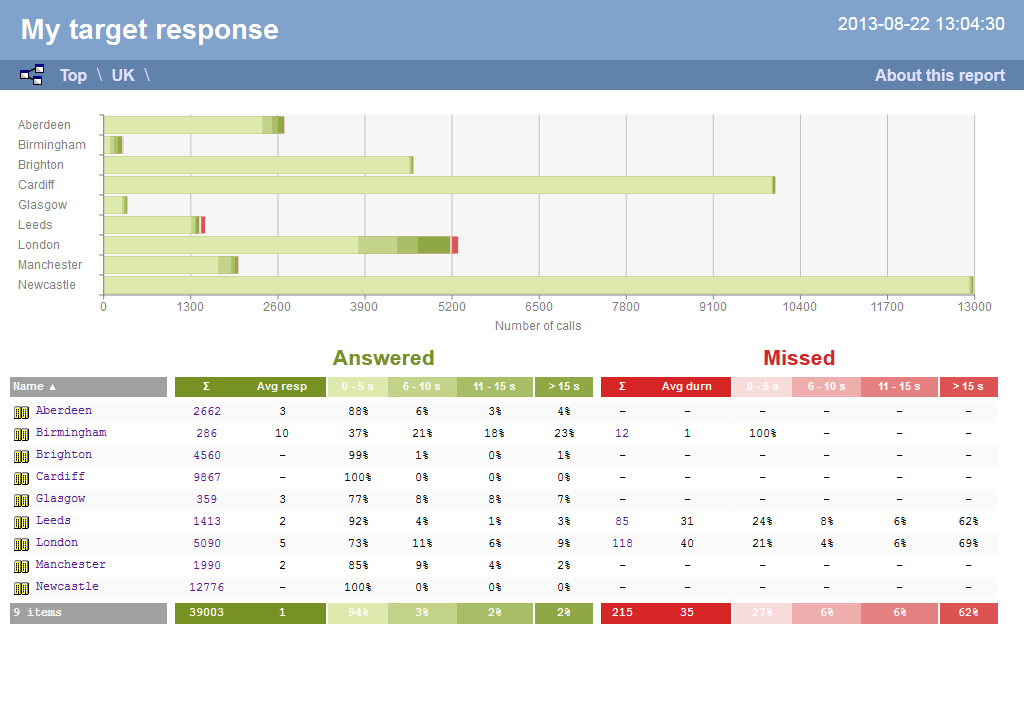Click the building icon next to Glasgow
The height and width of the screenshot is (702, 1024).
pyautogui.click(x=21, y=498)
